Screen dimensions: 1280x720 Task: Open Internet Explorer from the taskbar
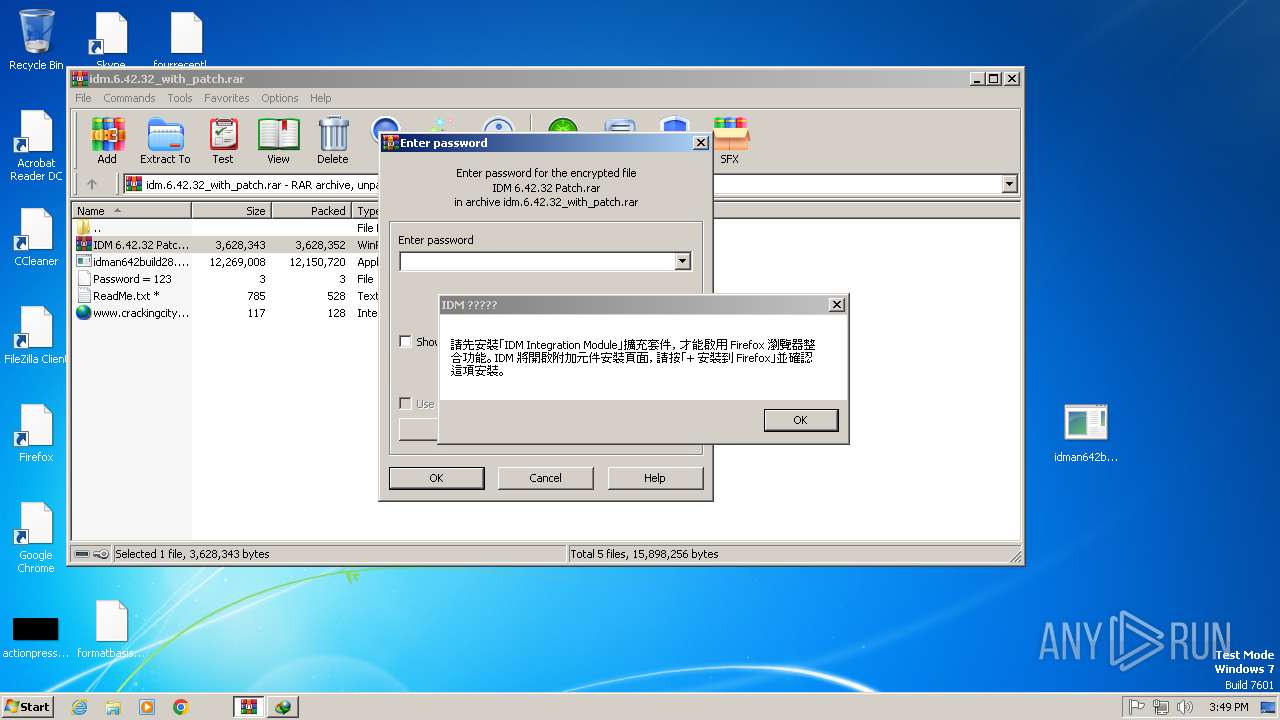pyautogui.click(x=80, y=707)
